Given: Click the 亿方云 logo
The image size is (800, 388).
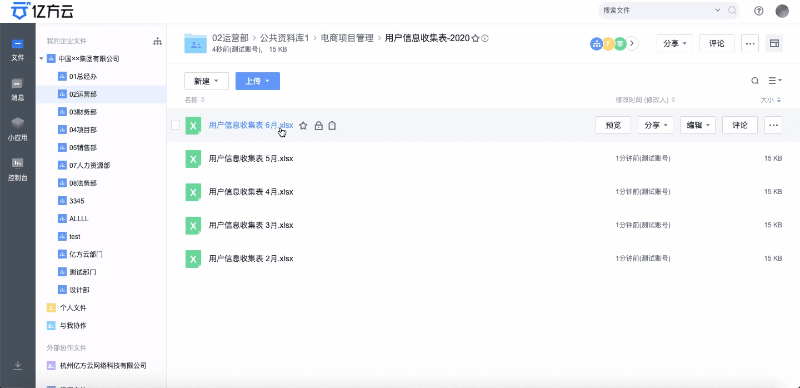Looking at the screenshot, I should tap(42, 10).
